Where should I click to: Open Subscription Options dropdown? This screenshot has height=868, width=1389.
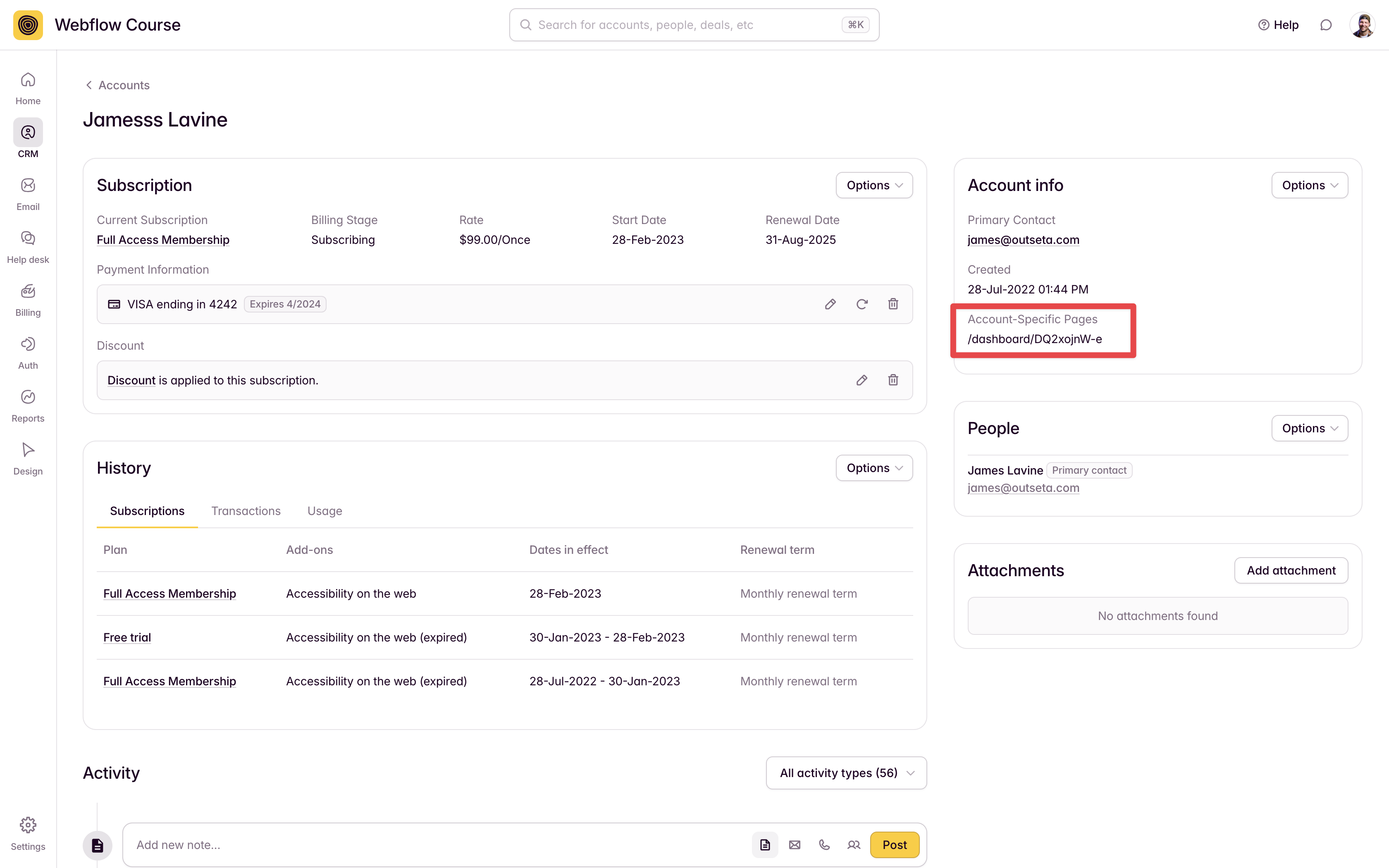pos(873,186)
